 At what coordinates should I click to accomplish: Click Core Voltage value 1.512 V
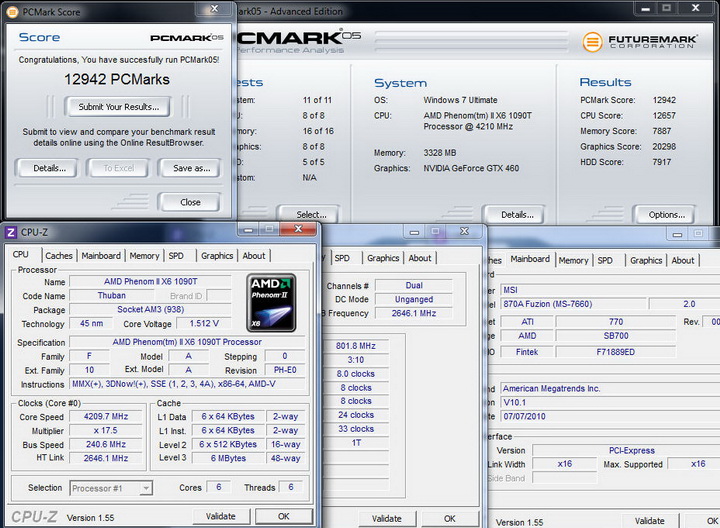tap(204, 324)
